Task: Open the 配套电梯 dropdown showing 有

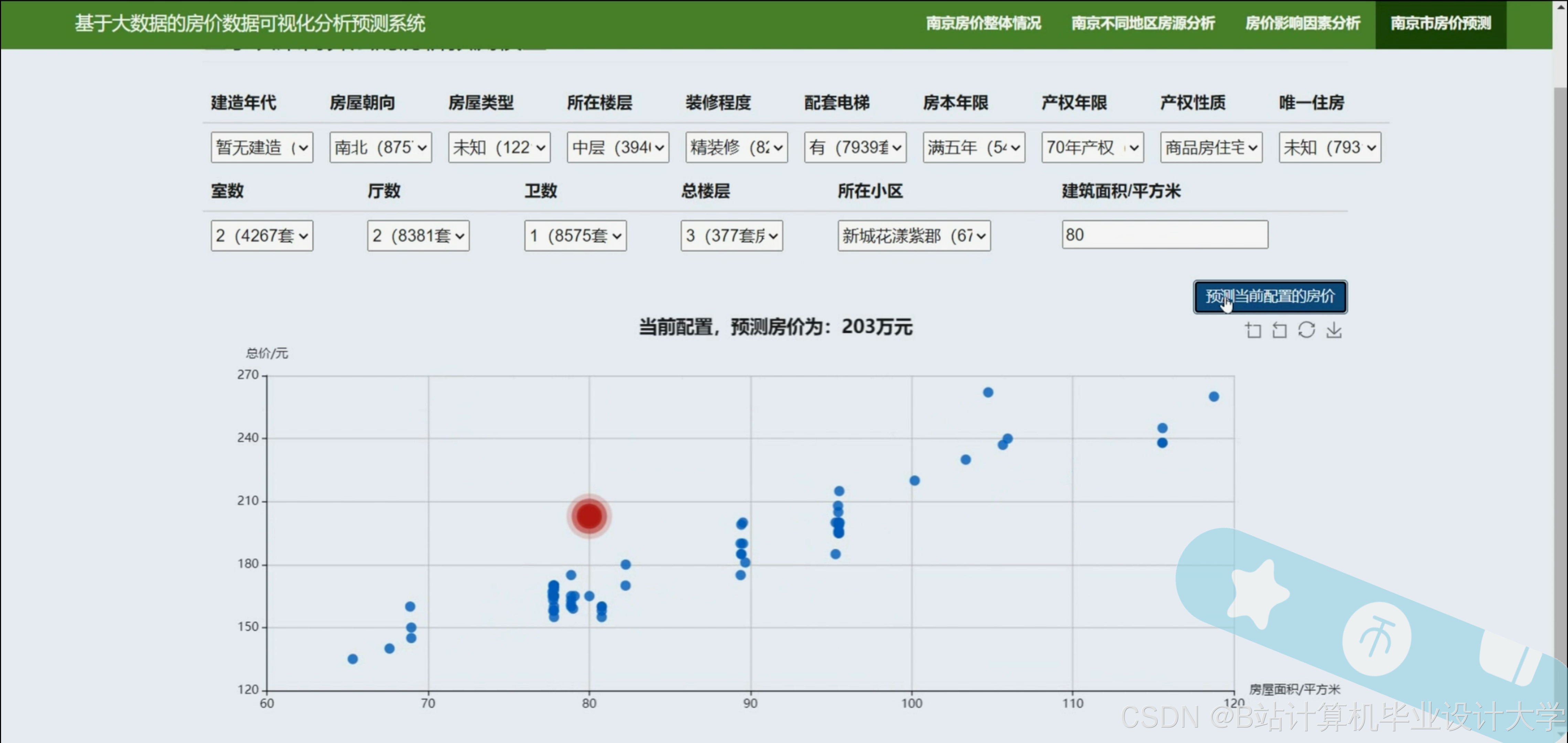Action: (x=855, y=147)
